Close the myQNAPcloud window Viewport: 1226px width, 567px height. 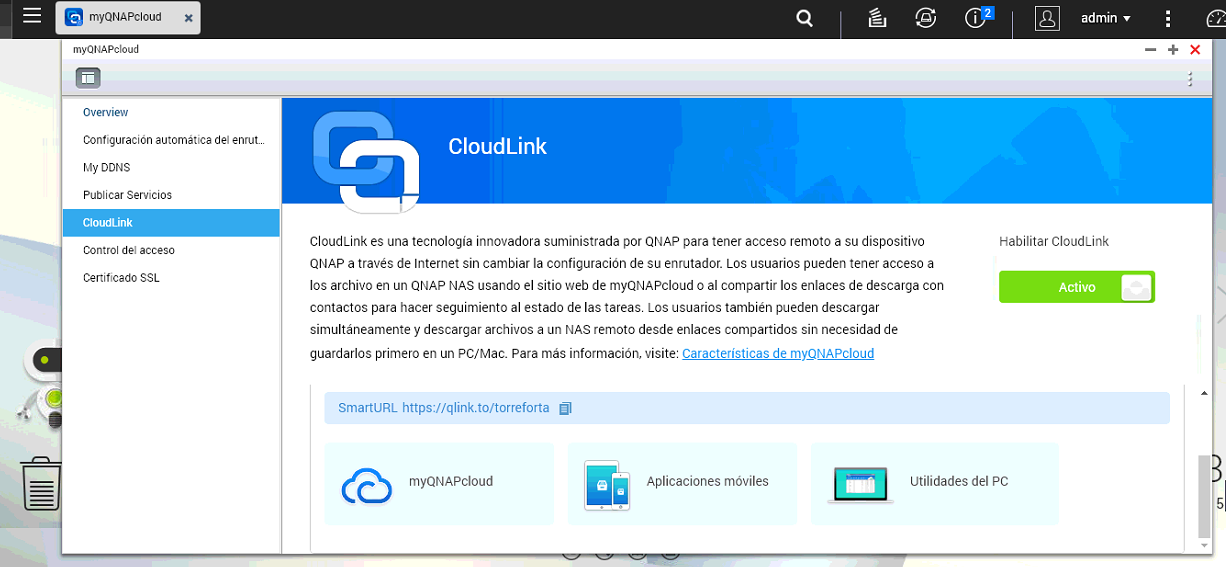[x=1195, y=49]
